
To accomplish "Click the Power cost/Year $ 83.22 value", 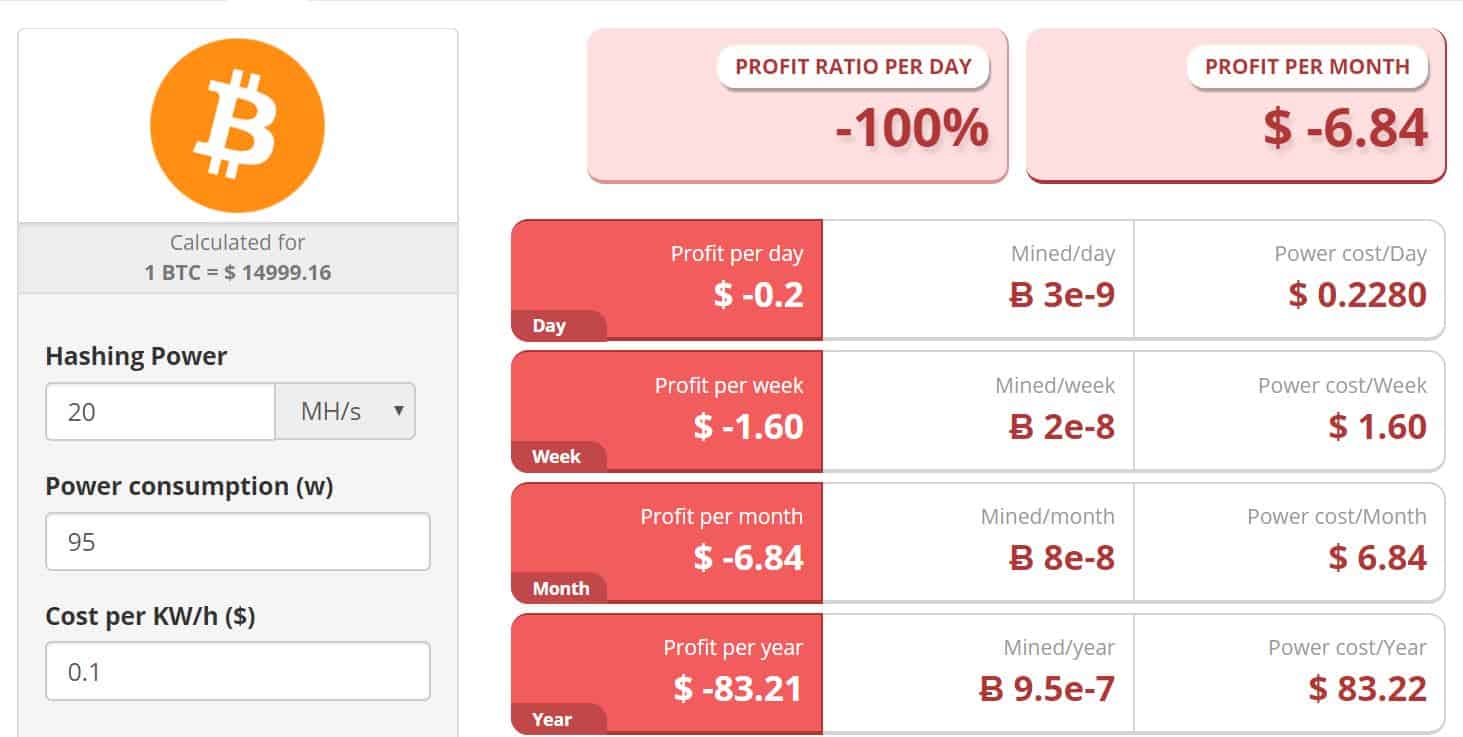I will point(1368,689).
